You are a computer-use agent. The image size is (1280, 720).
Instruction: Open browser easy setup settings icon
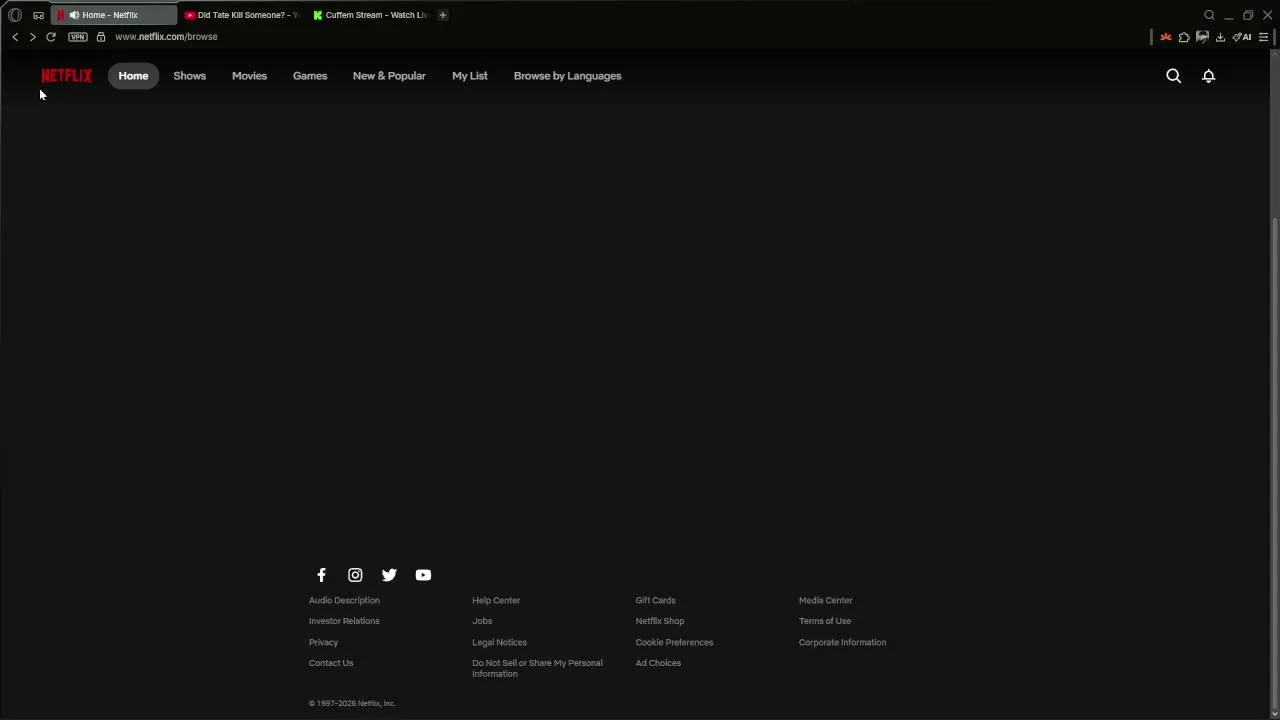coord(1263,37)
